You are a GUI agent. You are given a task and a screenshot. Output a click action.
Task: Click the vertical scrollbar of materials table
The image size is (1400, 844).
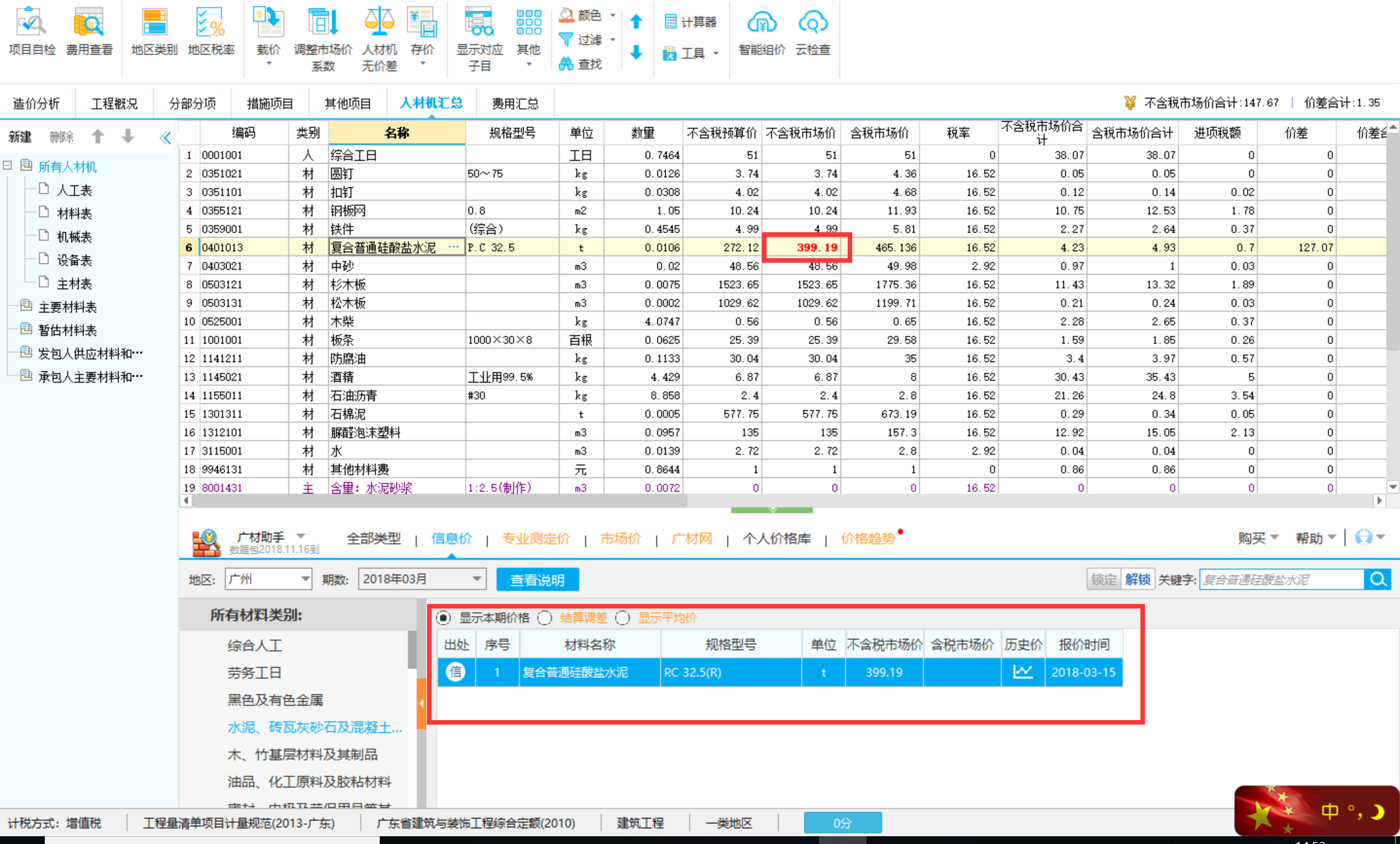pyautogui.click(x=1393, y=241)
